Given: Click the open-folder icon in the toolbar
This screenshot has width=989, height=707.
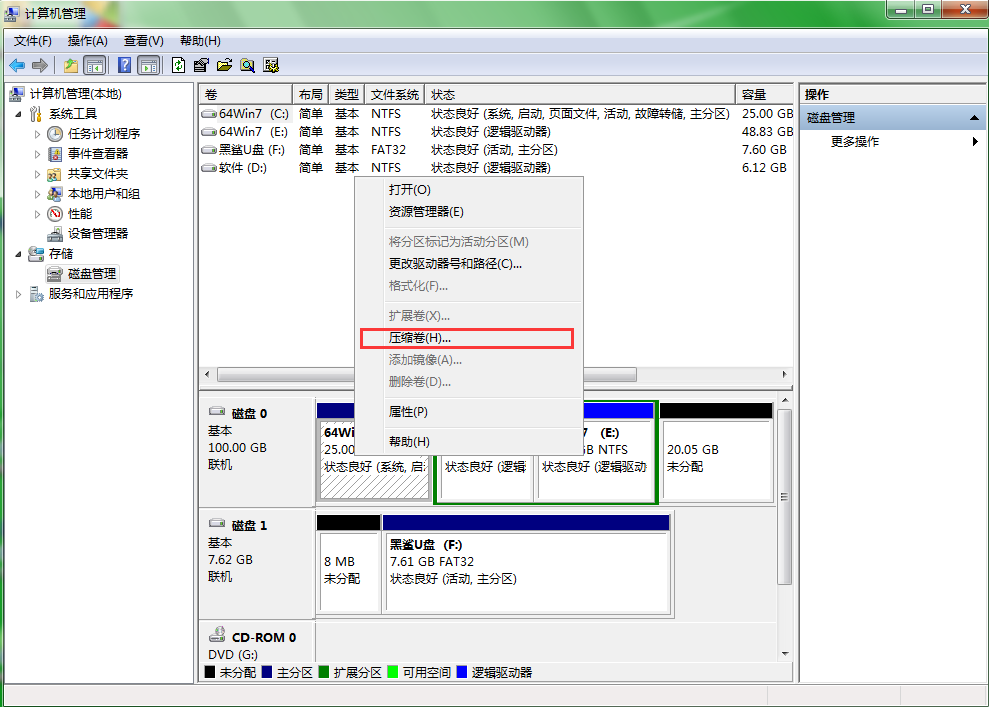Looking at the screenshot, I should pyautogui.click(x=224, y=65).
